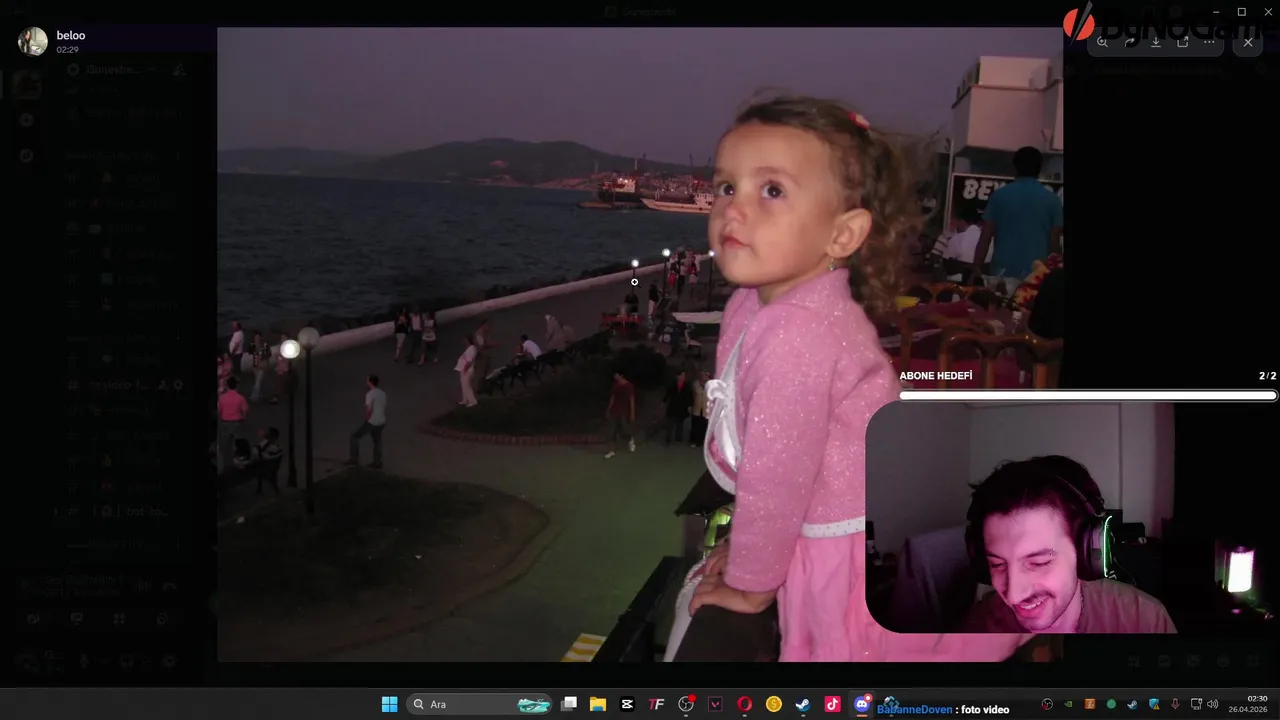Minimize the Discord window
The width and height of the screenshot is (1280, 720).
pos(1217,12)
